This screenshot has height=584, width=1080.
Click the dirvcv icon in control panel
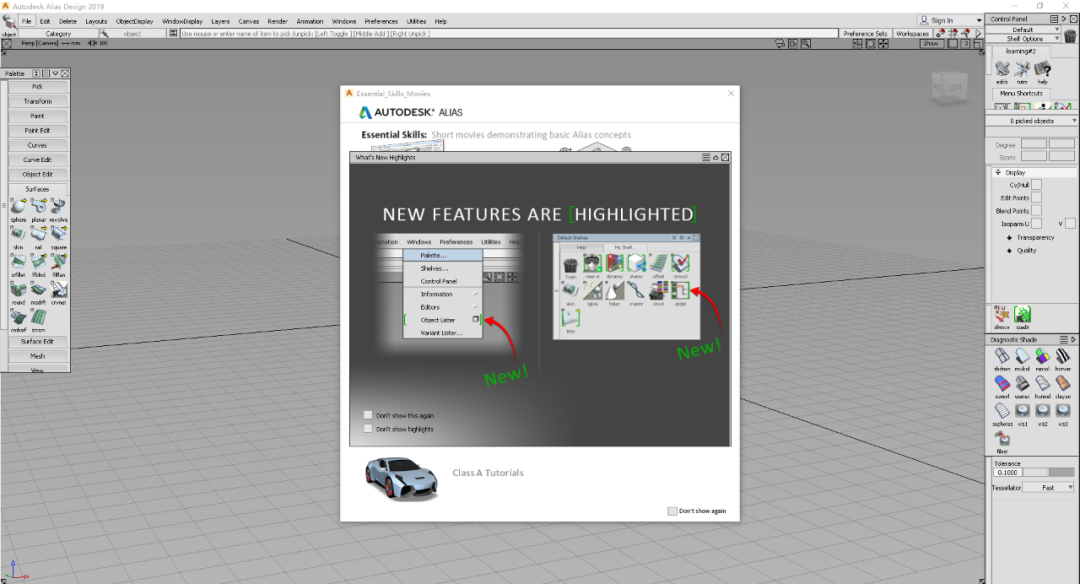click(x=1001, y=315)
